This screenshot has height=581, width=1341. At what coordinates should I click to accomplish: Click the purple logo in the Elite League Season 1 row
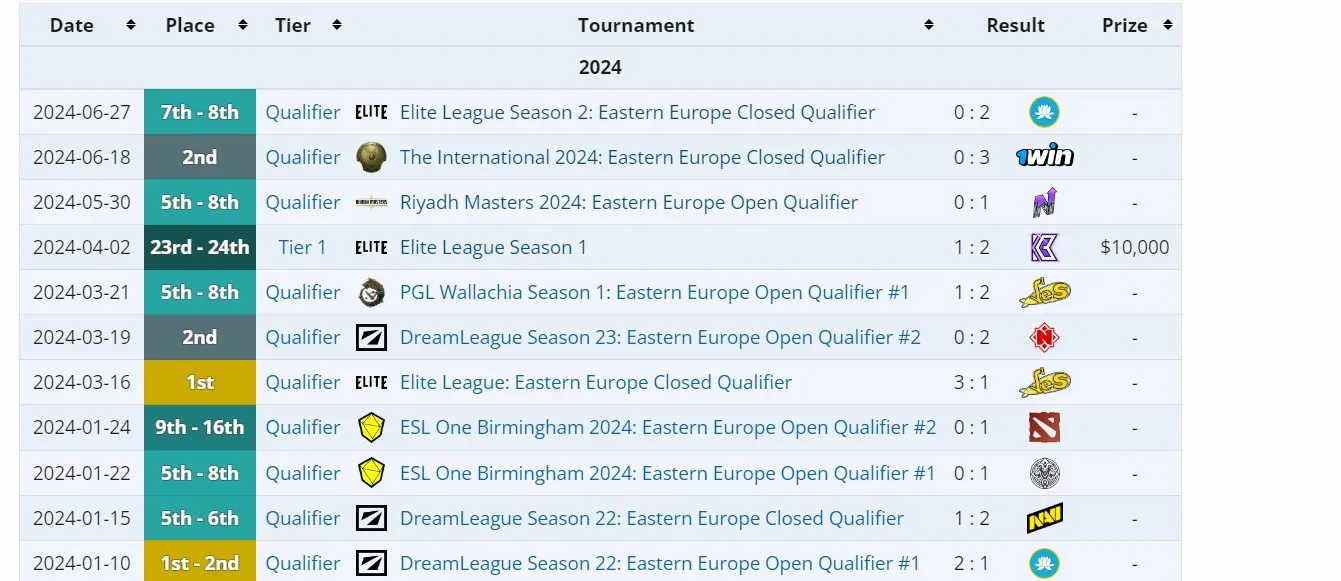tap(1044, 247)
